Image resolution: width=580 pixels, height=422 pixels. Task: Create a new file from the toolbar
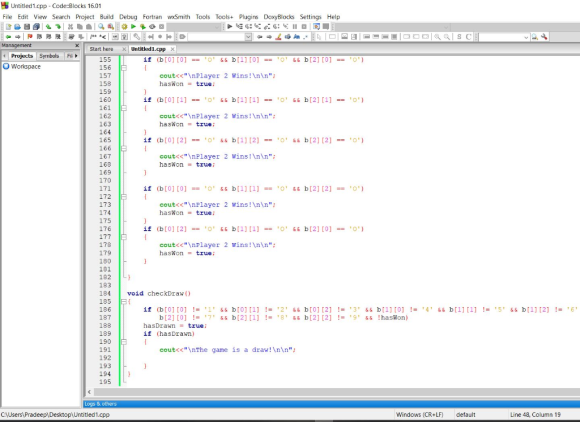point(8,27)
